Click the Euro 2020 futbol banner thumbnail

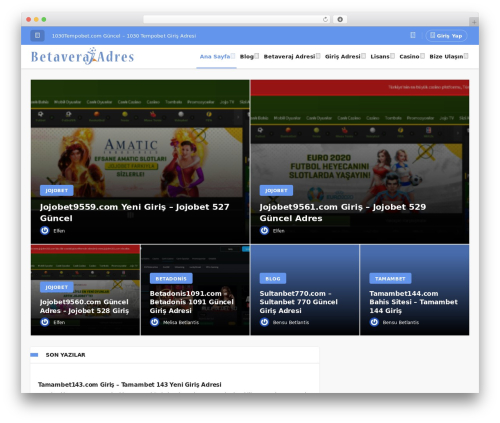[x=356, y=177]
